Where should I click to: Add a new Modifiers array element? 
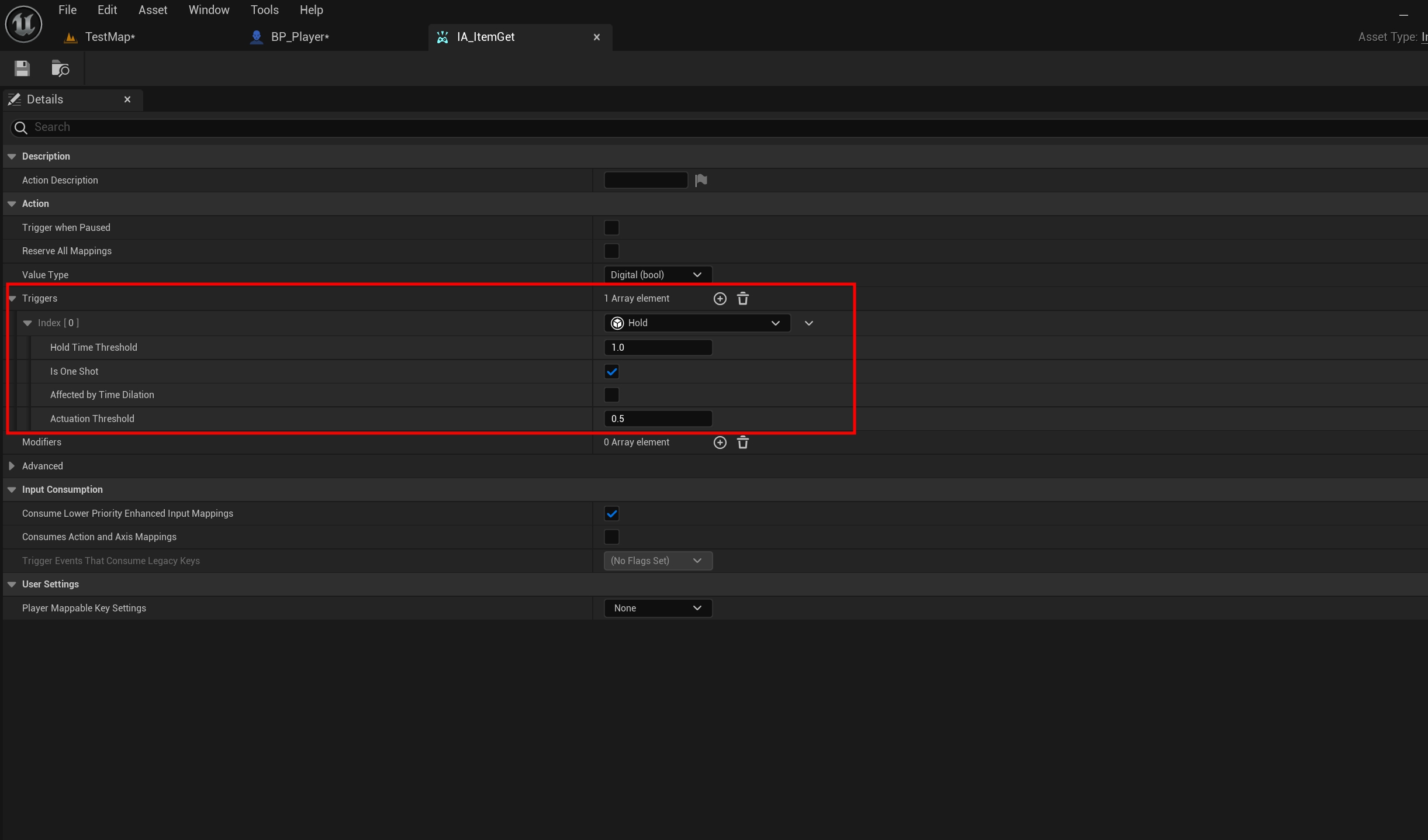pyautogui.click(x=720, y=443)
